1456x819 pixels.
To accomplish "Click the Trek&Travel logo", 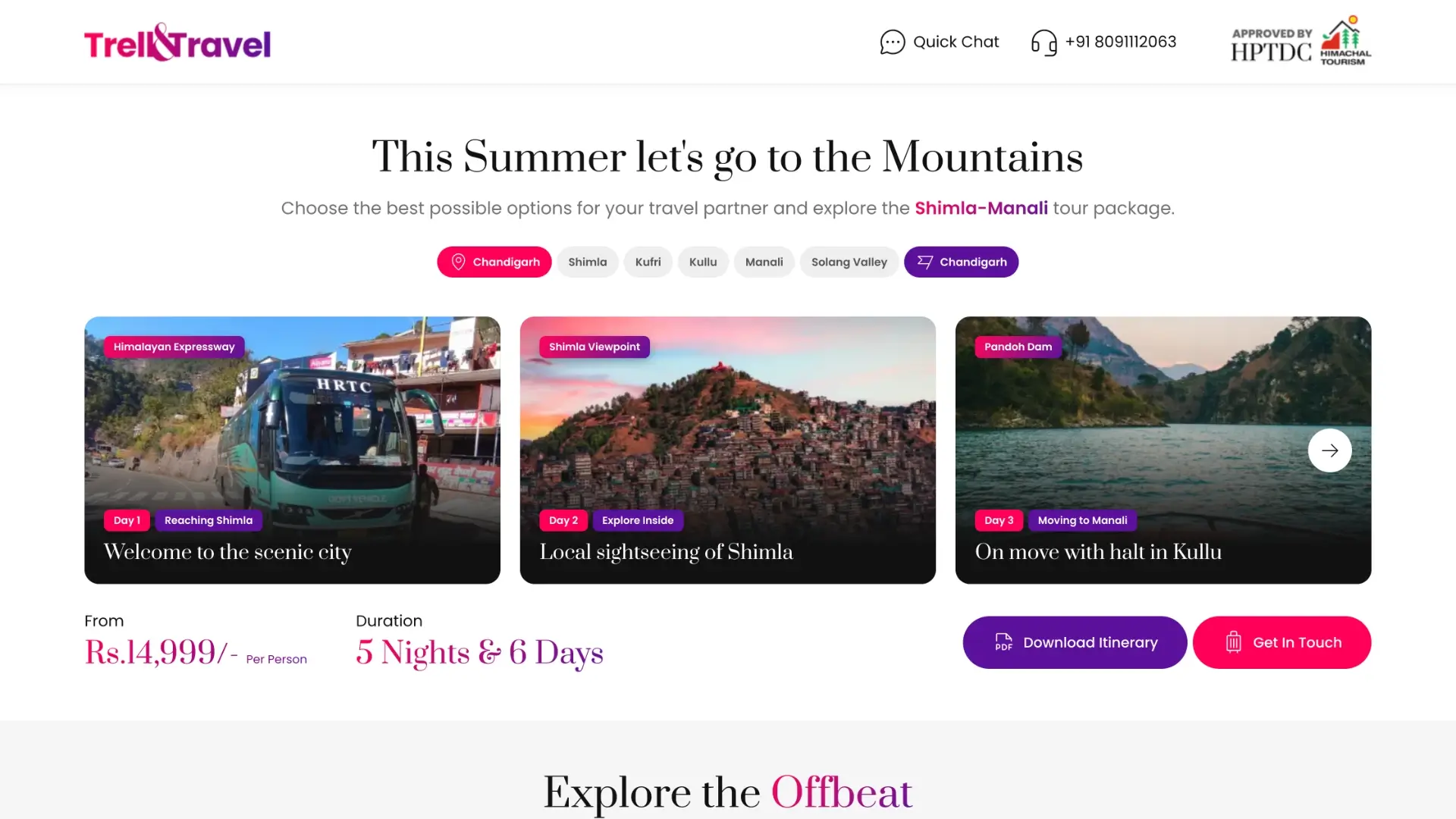I will coord(177,42).
